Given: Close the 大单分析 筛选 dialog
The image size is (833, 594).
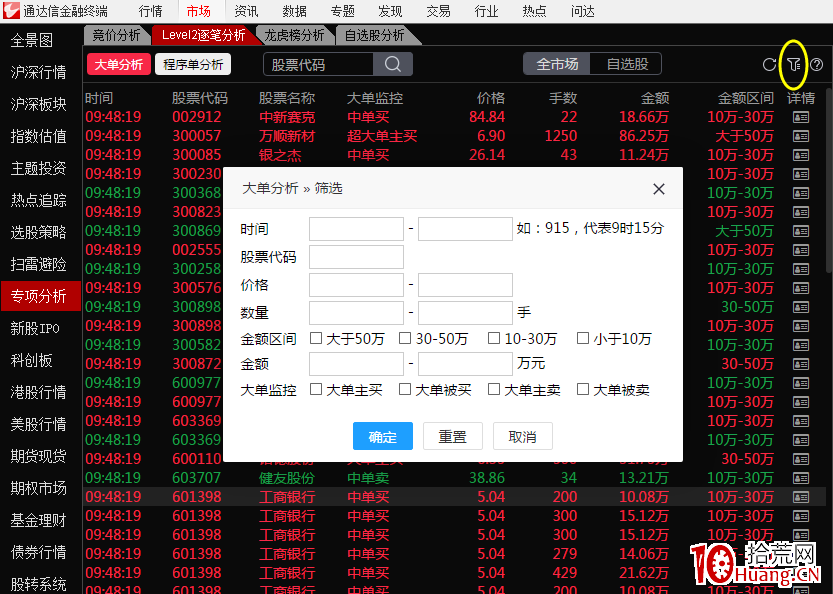Looking at the screenshot, I should click(x=659, y=189).
